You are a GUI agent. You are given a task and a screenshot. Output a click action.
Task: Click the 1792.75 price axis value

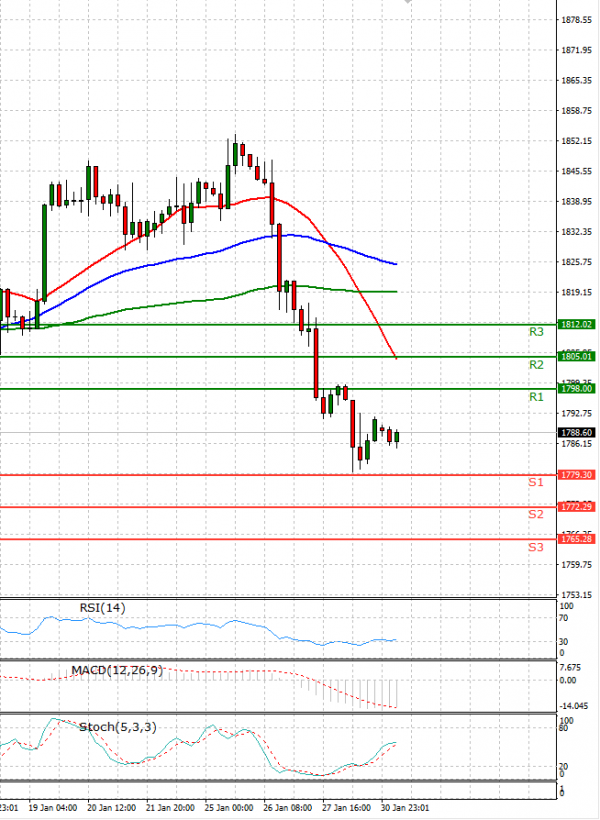576,414
